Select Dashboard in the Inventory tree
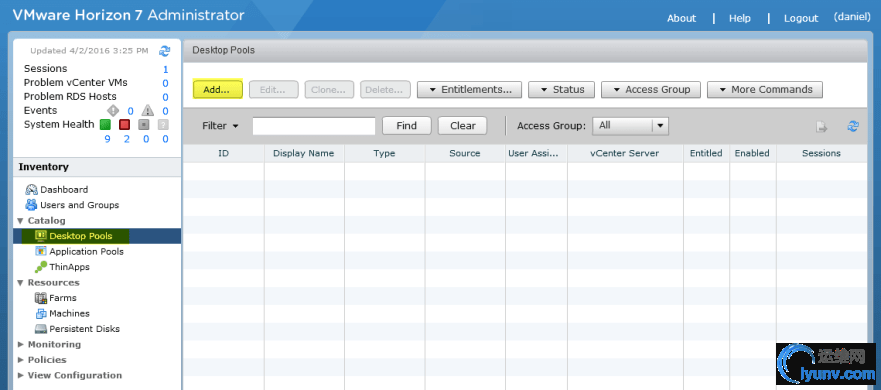 (x=64, y=190)
